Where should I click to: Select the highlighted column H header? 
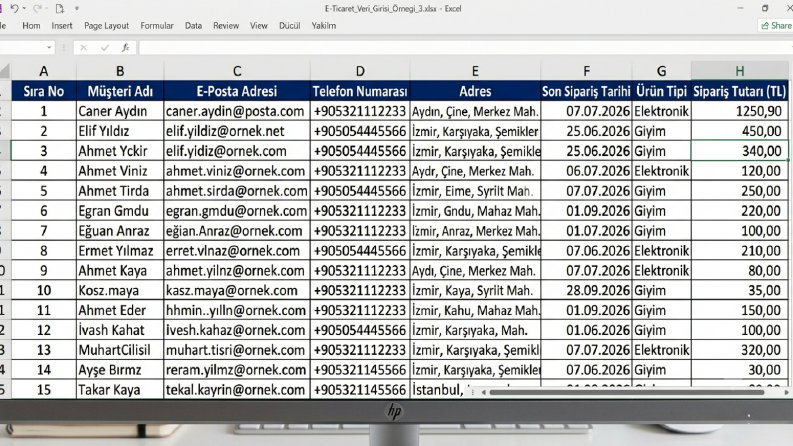(739, 71)
